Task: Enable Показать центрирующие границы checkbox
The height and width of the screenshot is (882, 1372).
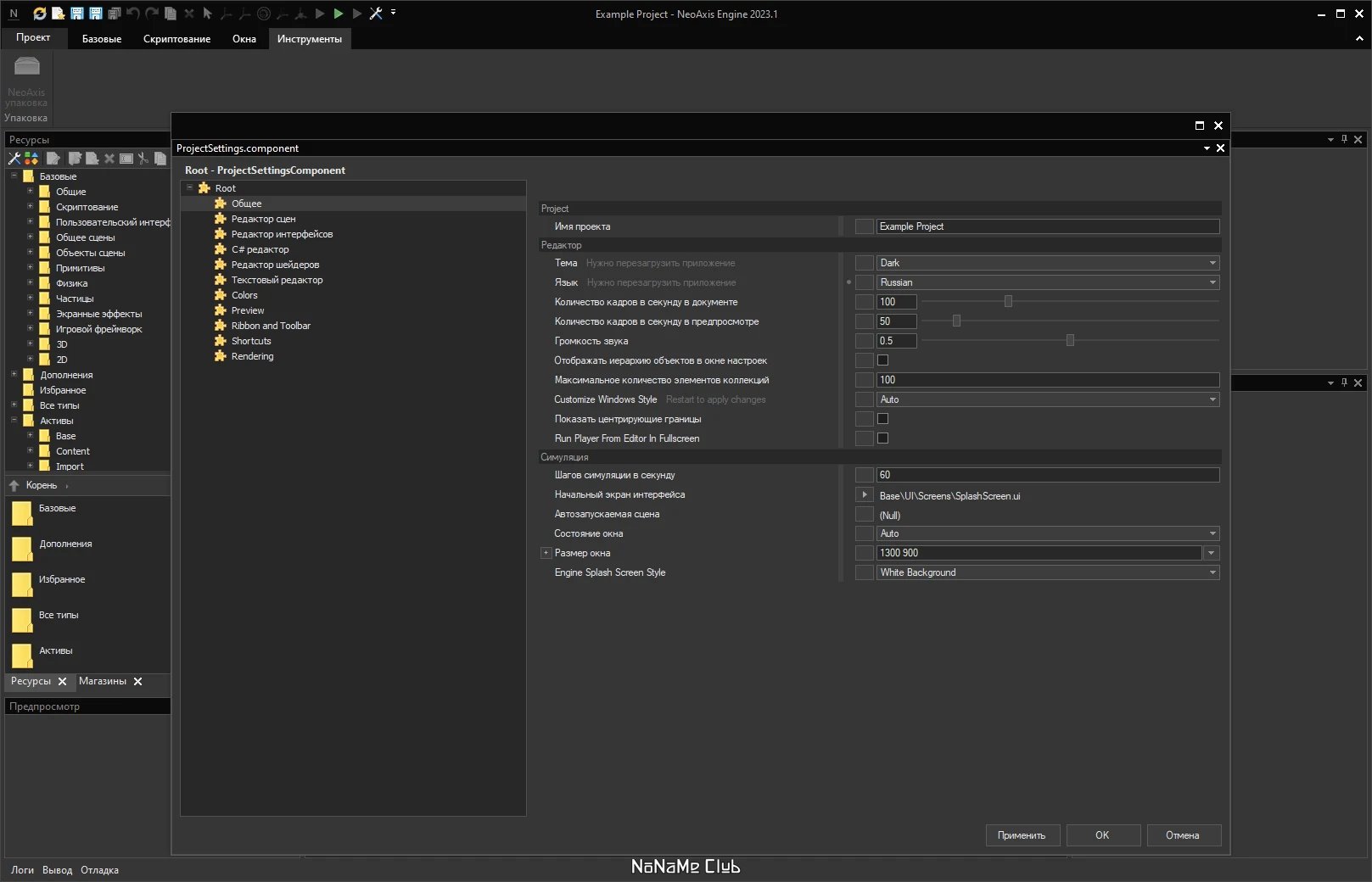Action: (882, 419)
